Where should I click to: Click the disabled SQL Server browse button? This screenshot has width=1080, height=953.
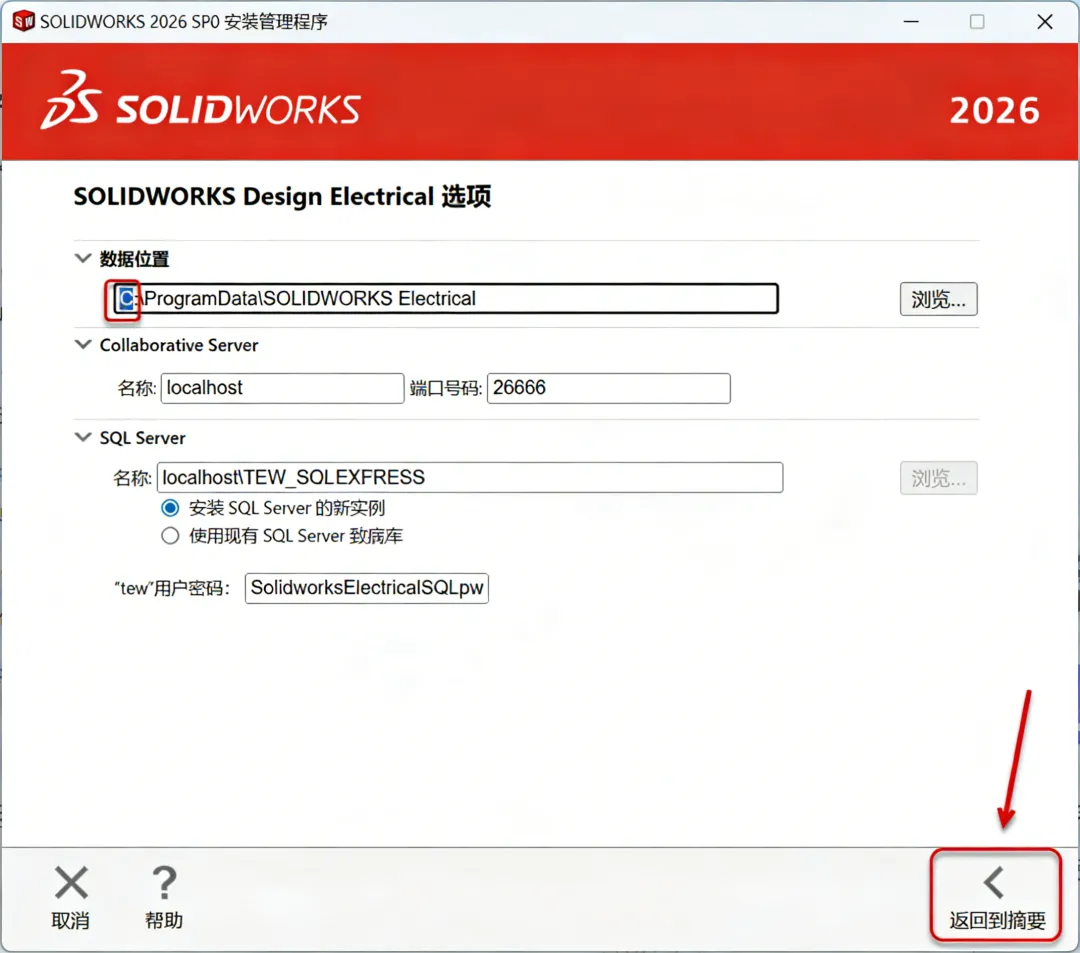[x=938, y=478]
